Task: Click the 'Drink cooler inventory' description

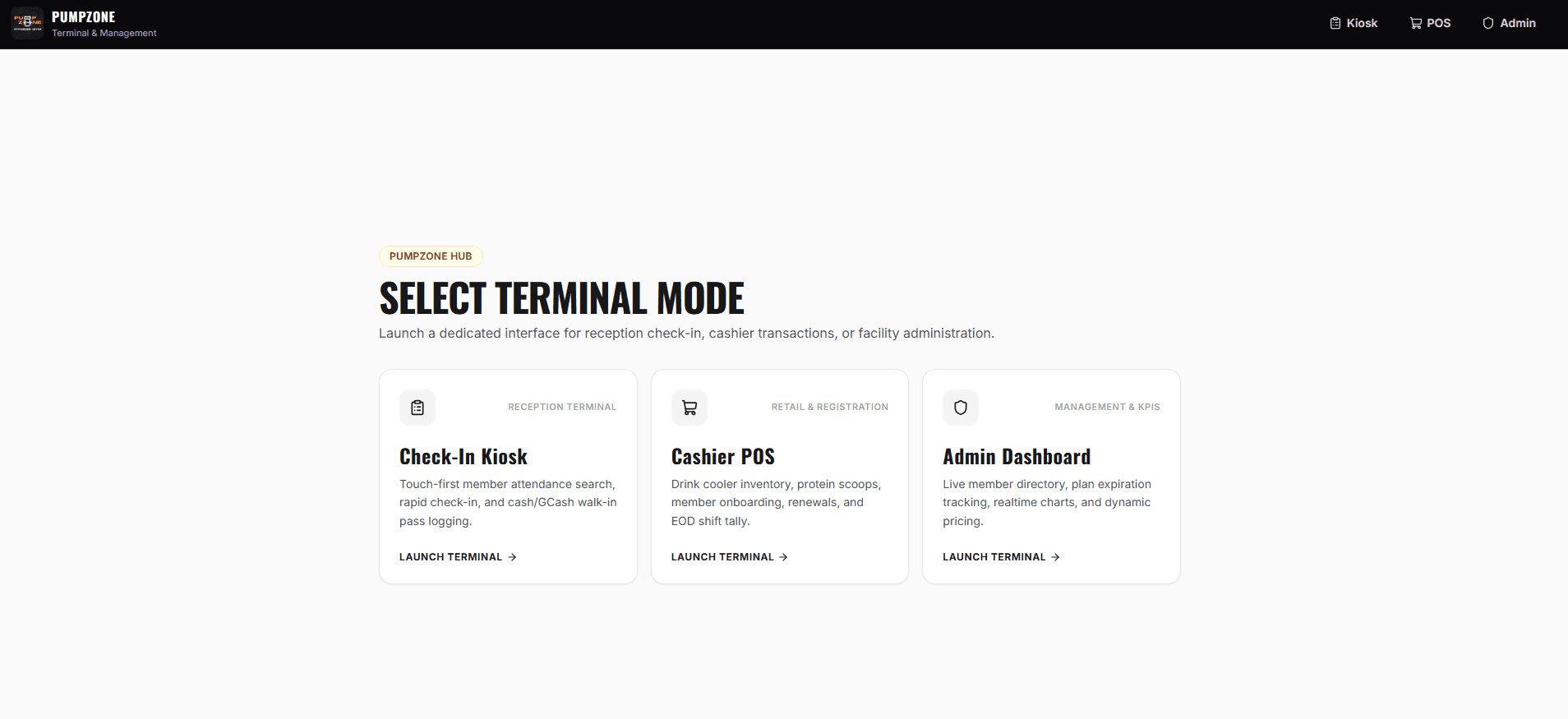Action: [x=777, y=503]
